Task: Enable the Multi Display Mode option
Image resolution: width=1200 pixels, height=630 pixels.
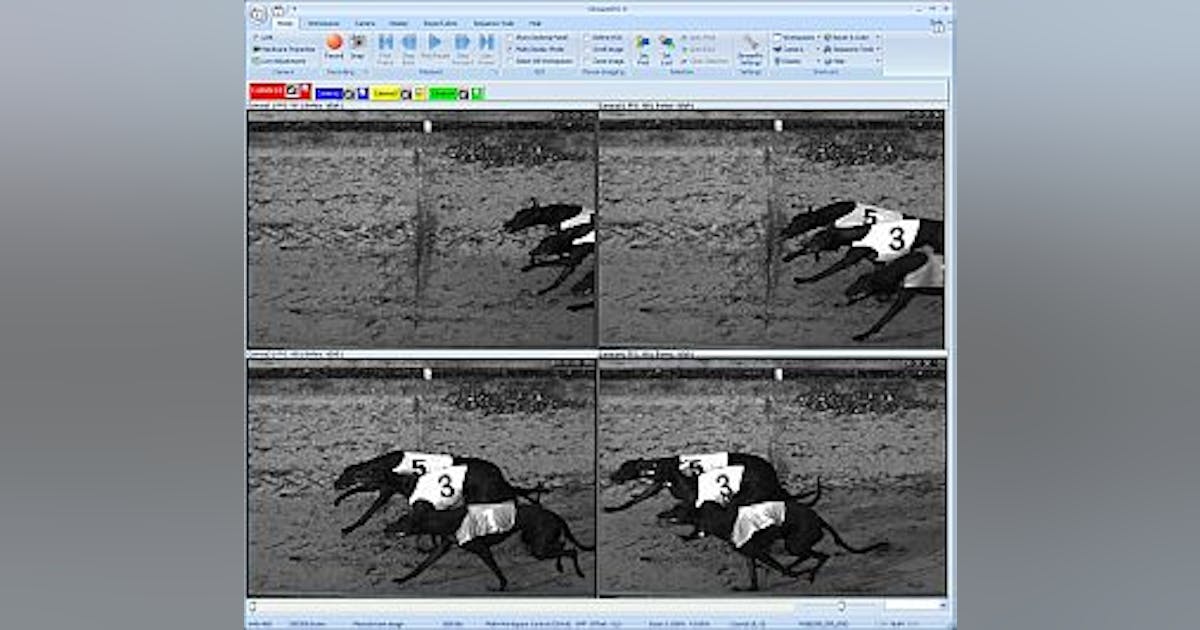Action: [x=509, y=47]
